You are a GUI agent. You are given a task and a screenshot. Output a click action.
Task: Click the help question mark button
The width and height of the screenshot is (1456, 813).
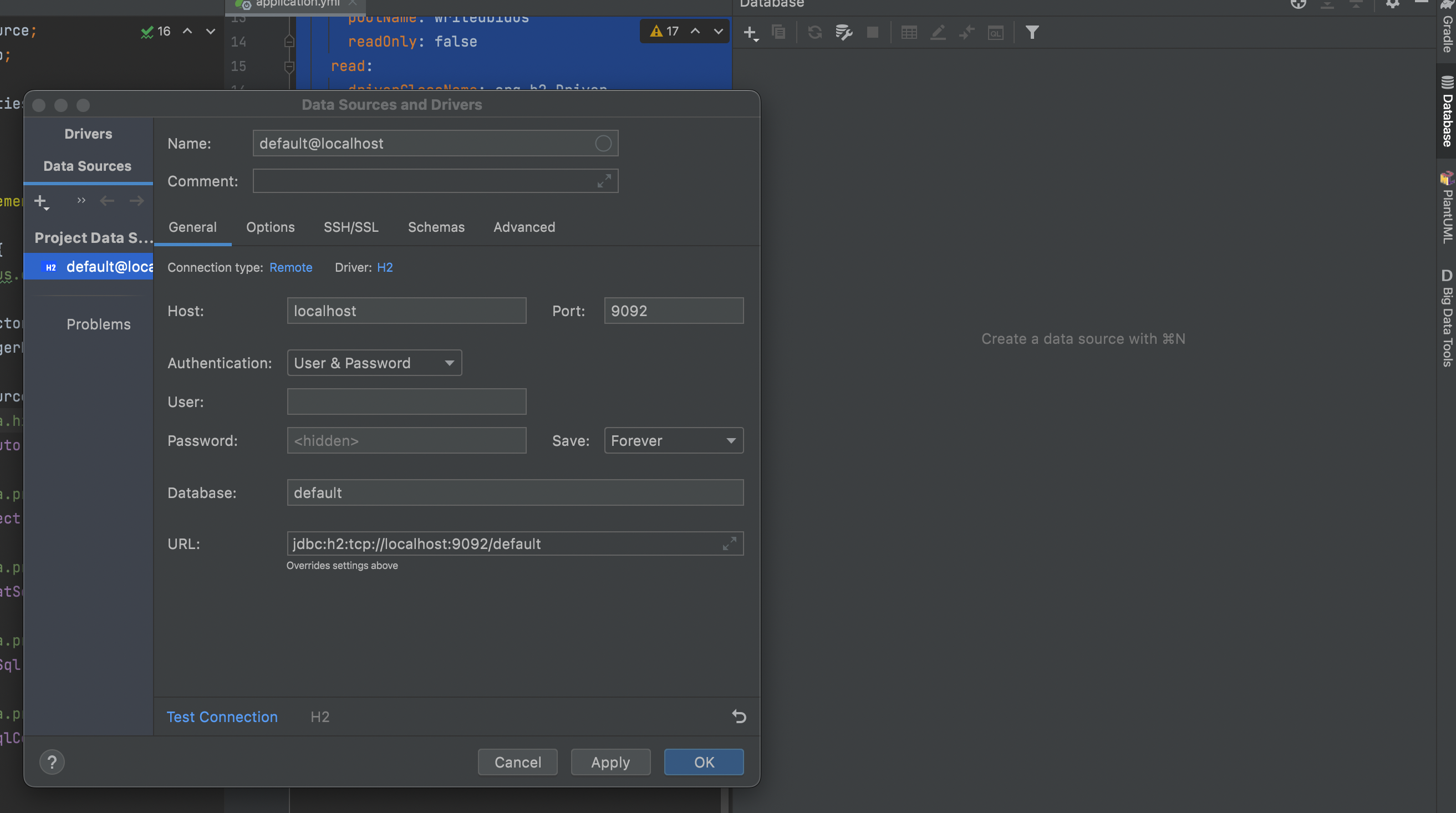pyautogui.click(x=52, y=761)
